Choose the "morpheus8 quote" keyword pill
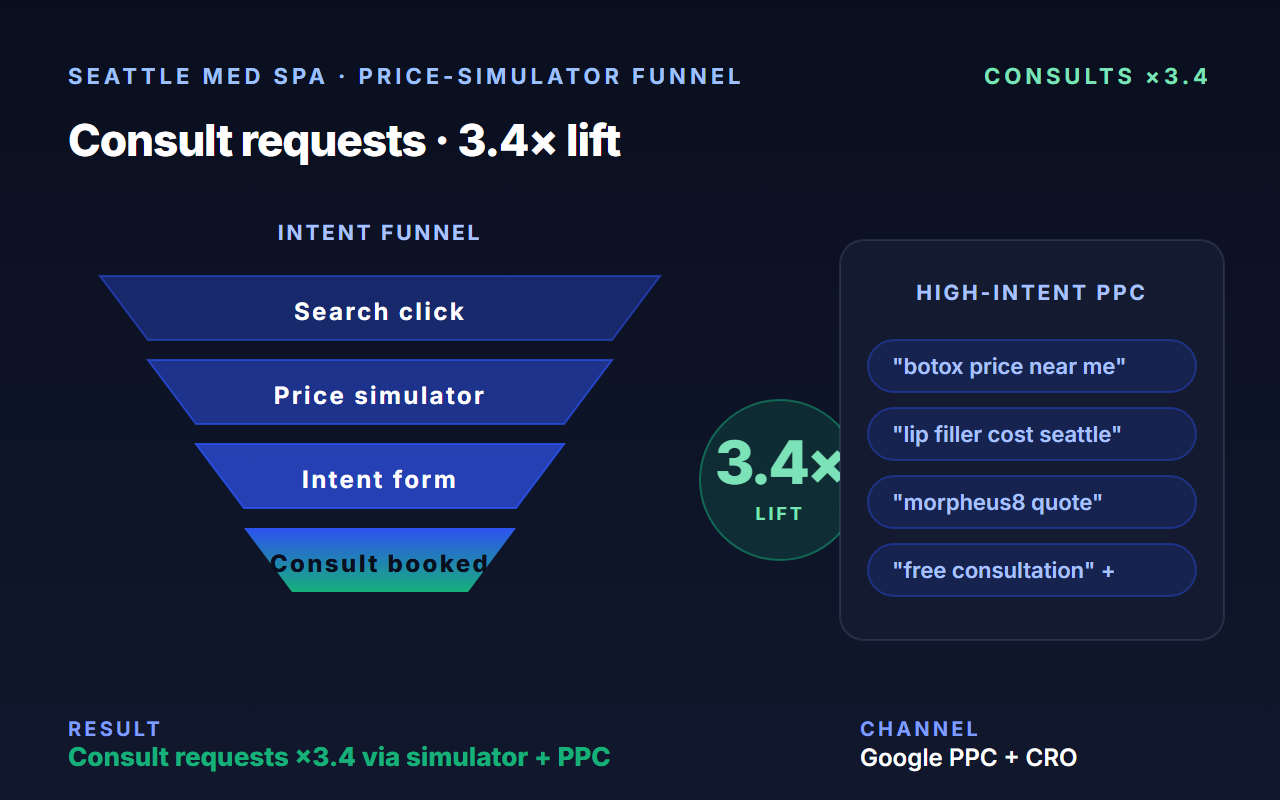This screenshot has height=800, width=1280. pyautogui.click(x=1032, y=502)
